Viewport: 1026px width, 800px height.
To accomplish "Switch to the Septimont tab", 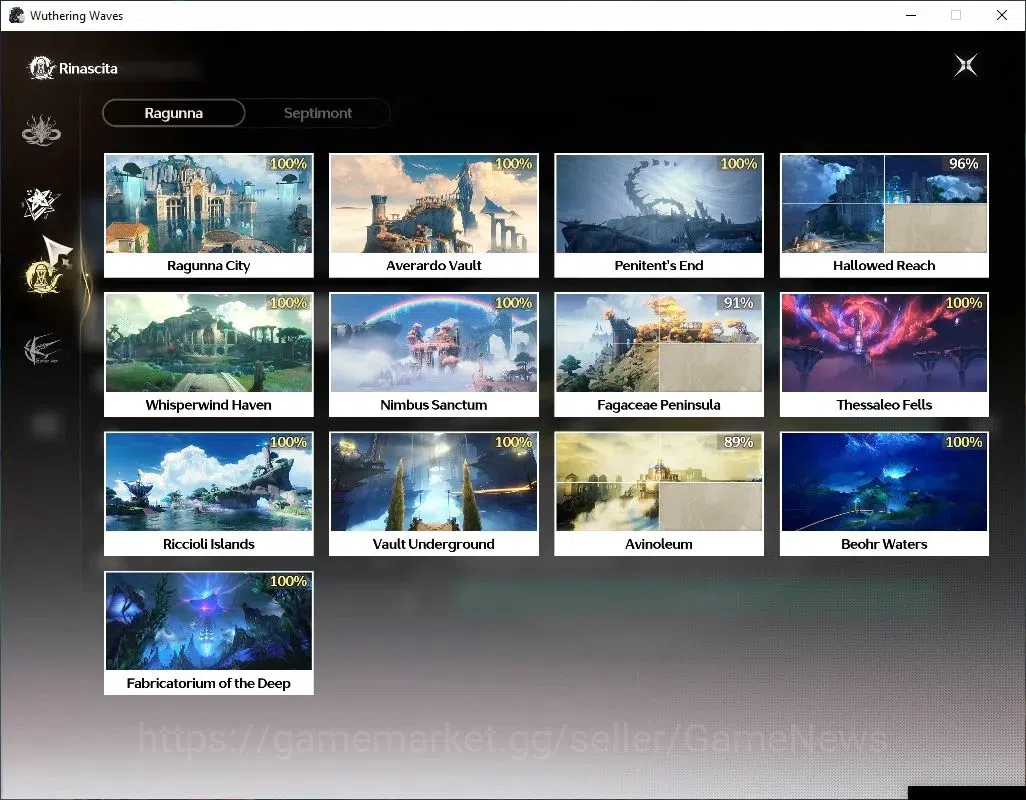I will [x=317, y=113].
